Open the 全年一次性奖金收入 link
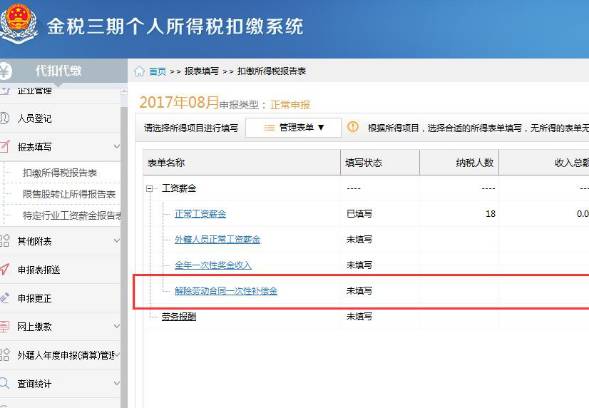Image resolution: width=589 pixels, height=408 pixels. [x=213, y=265]
